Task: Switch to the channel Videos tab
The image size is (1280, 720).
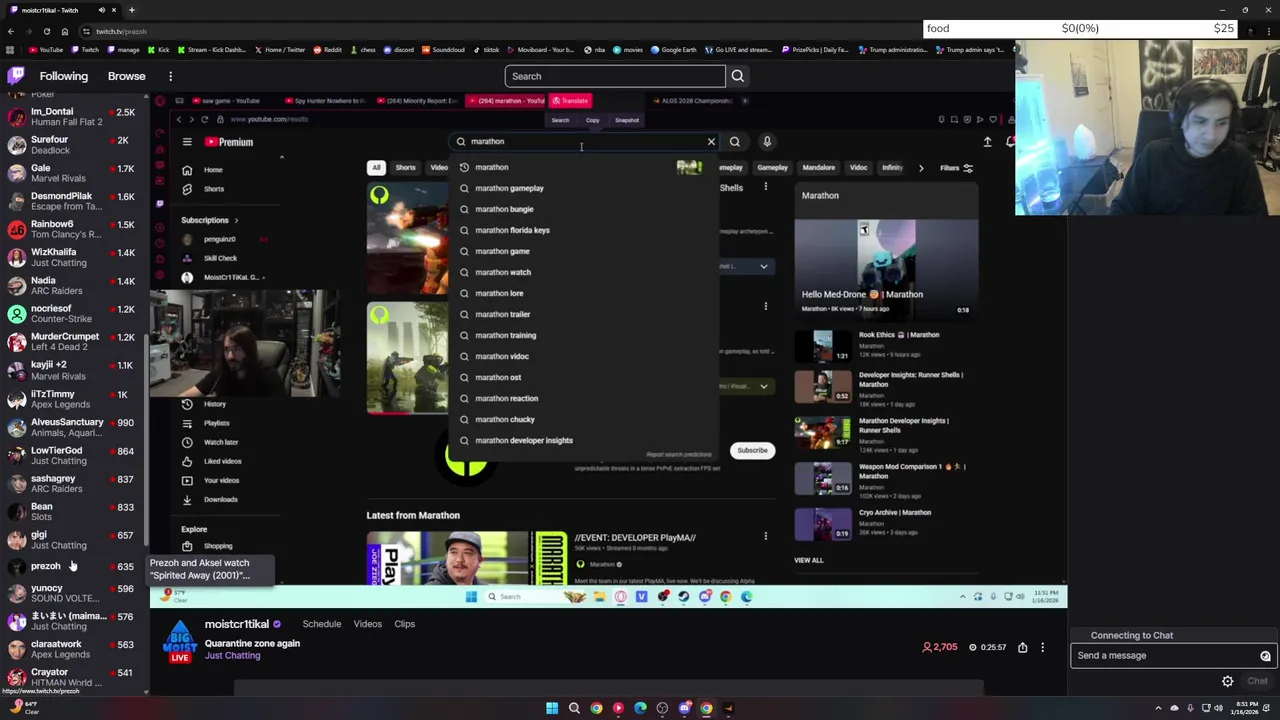Action: click(x=367, y=624)
